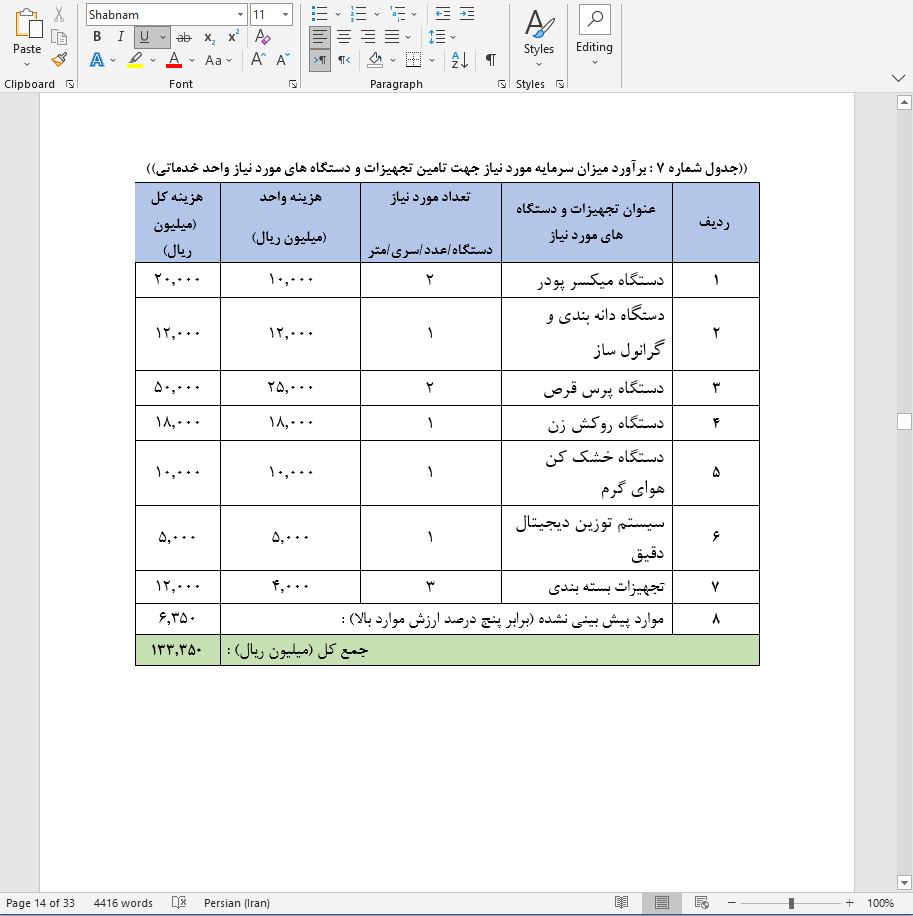Select the Format Painter tool
The width and height of the screenshot is (913, 916).
(58, 59)
